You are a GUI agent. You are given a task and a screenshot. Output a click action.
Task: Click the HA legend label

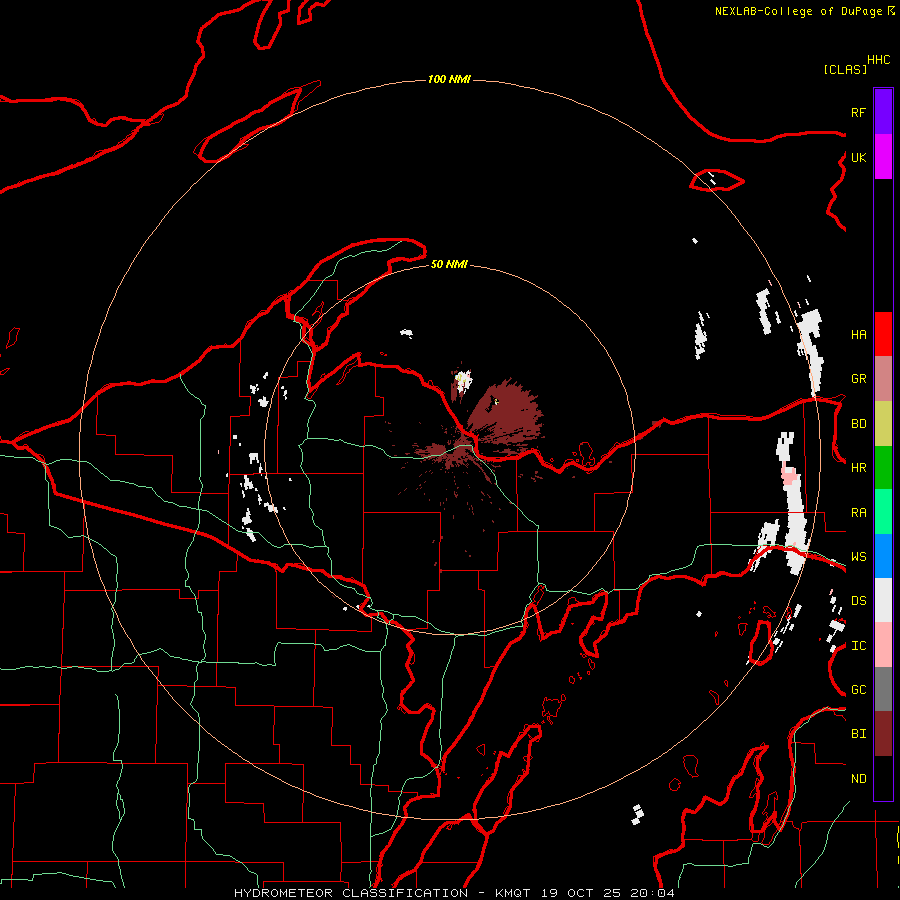coord(858,335)
